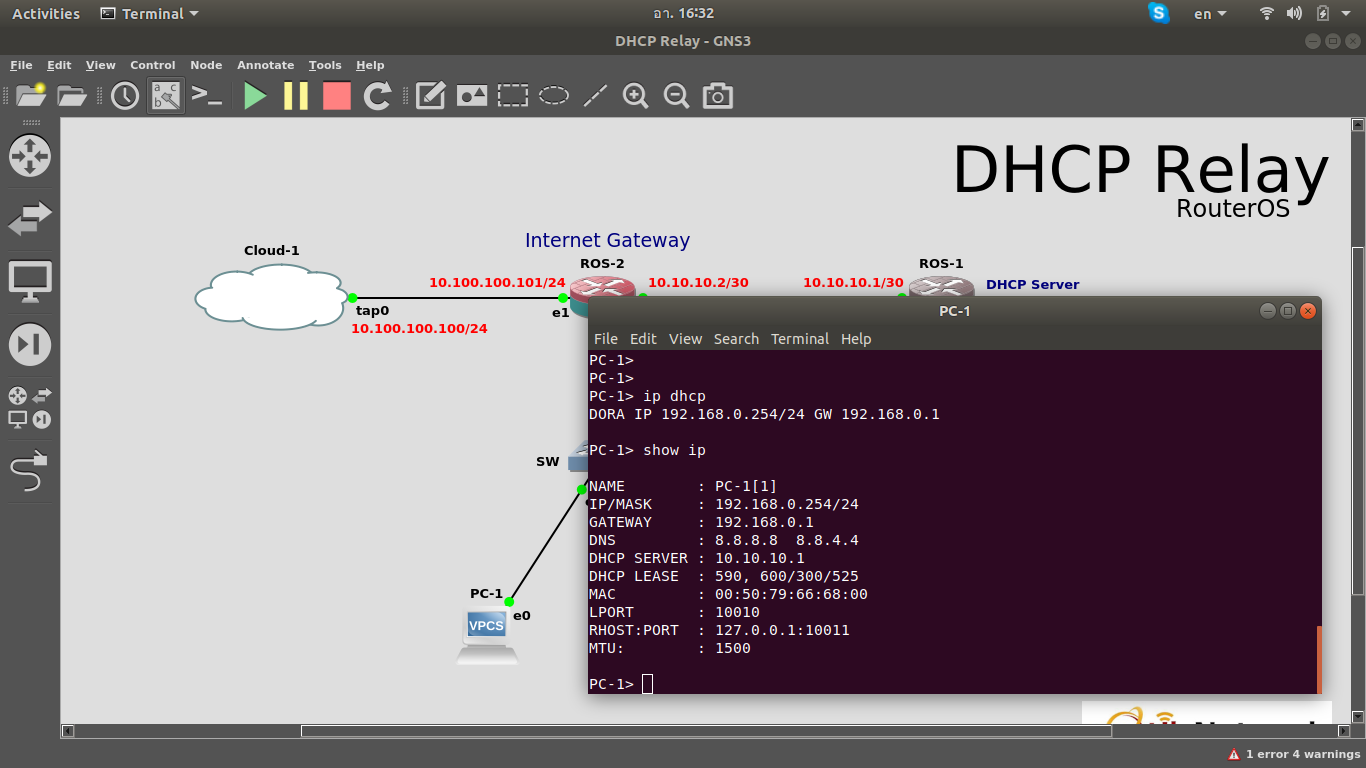The width and height of the screenshot is (1366, 768).
Task: Open the clock and calendar panel
Action: [683, 13]
